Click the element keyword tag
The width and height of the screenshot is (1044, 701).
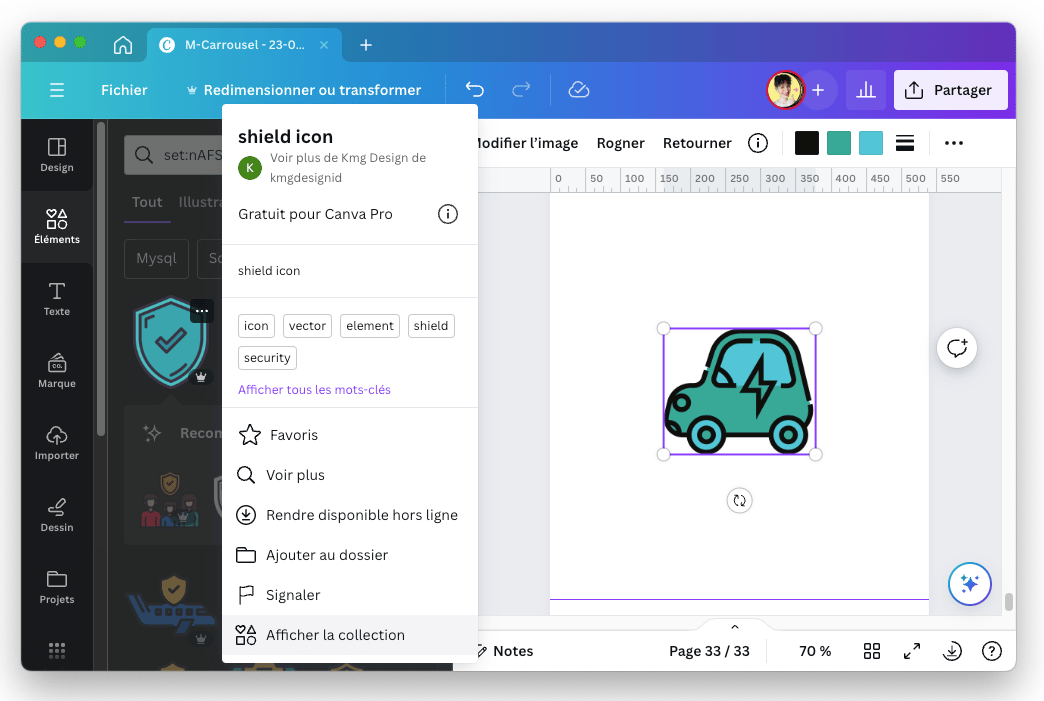[370, 326]
